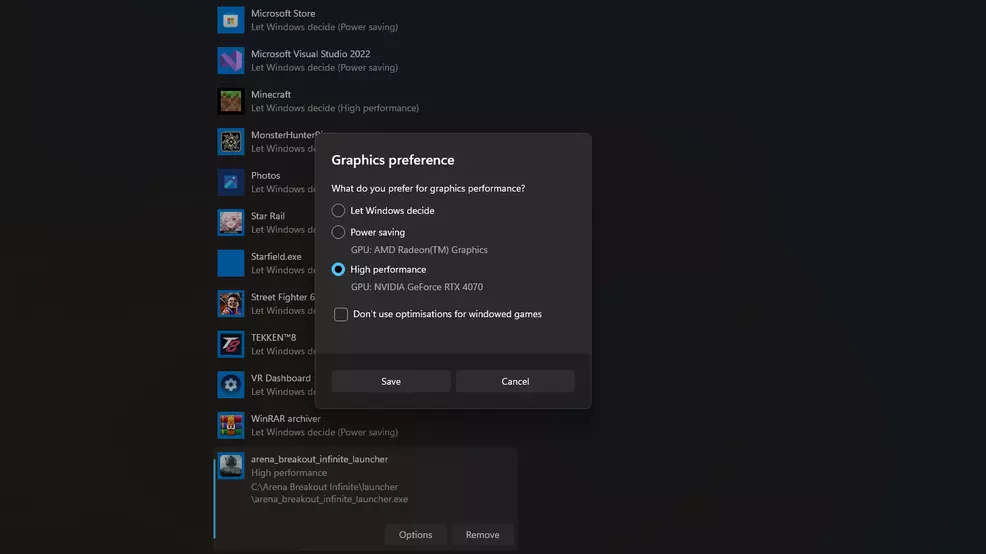The height and width of the screenshot is (554, 986).
Task: Click the arena_breakout_infinite_launcher icon
Action: (231, 466)
